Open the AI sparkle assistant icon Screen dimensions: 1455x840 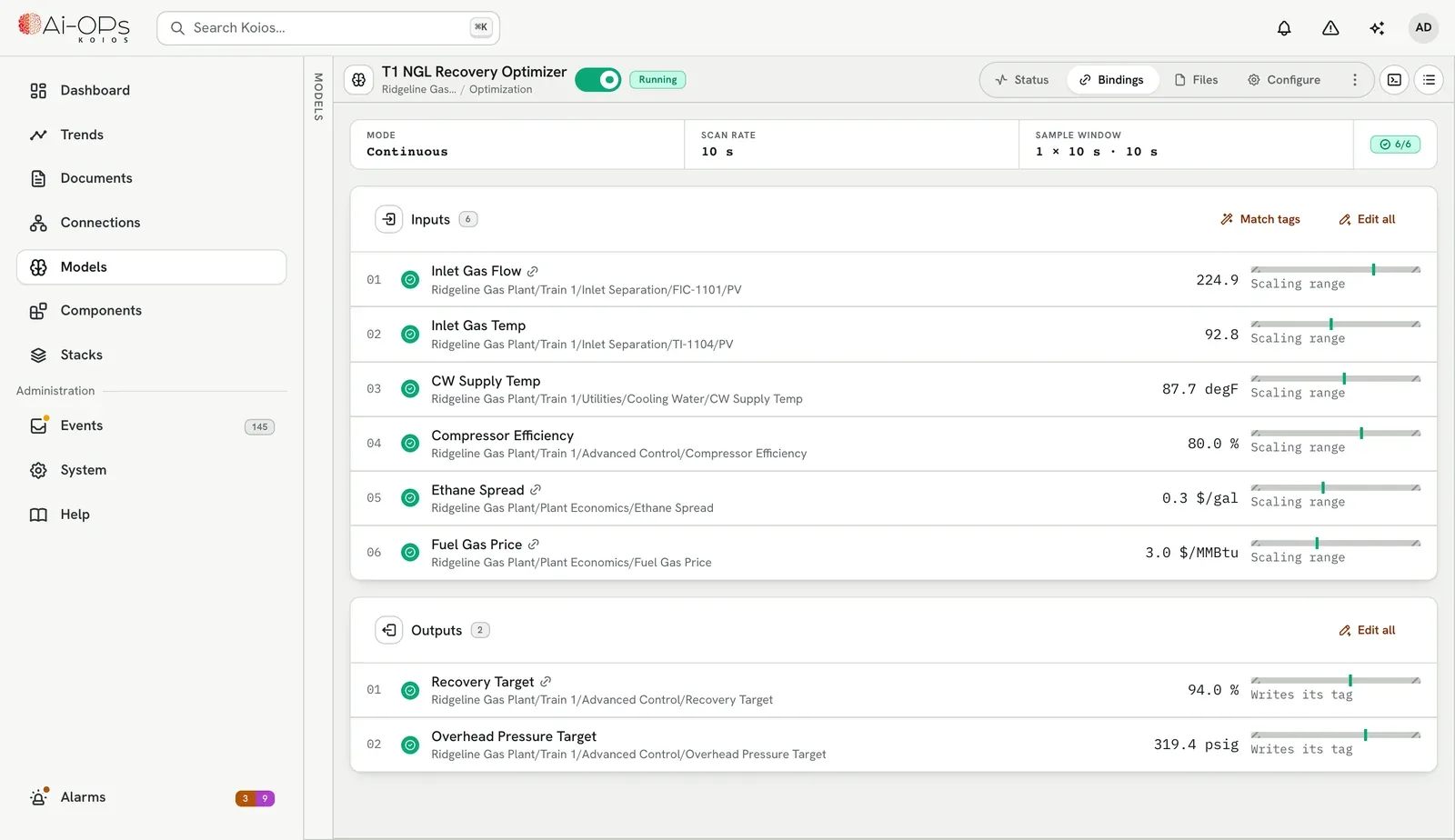tap(1377, 28)
